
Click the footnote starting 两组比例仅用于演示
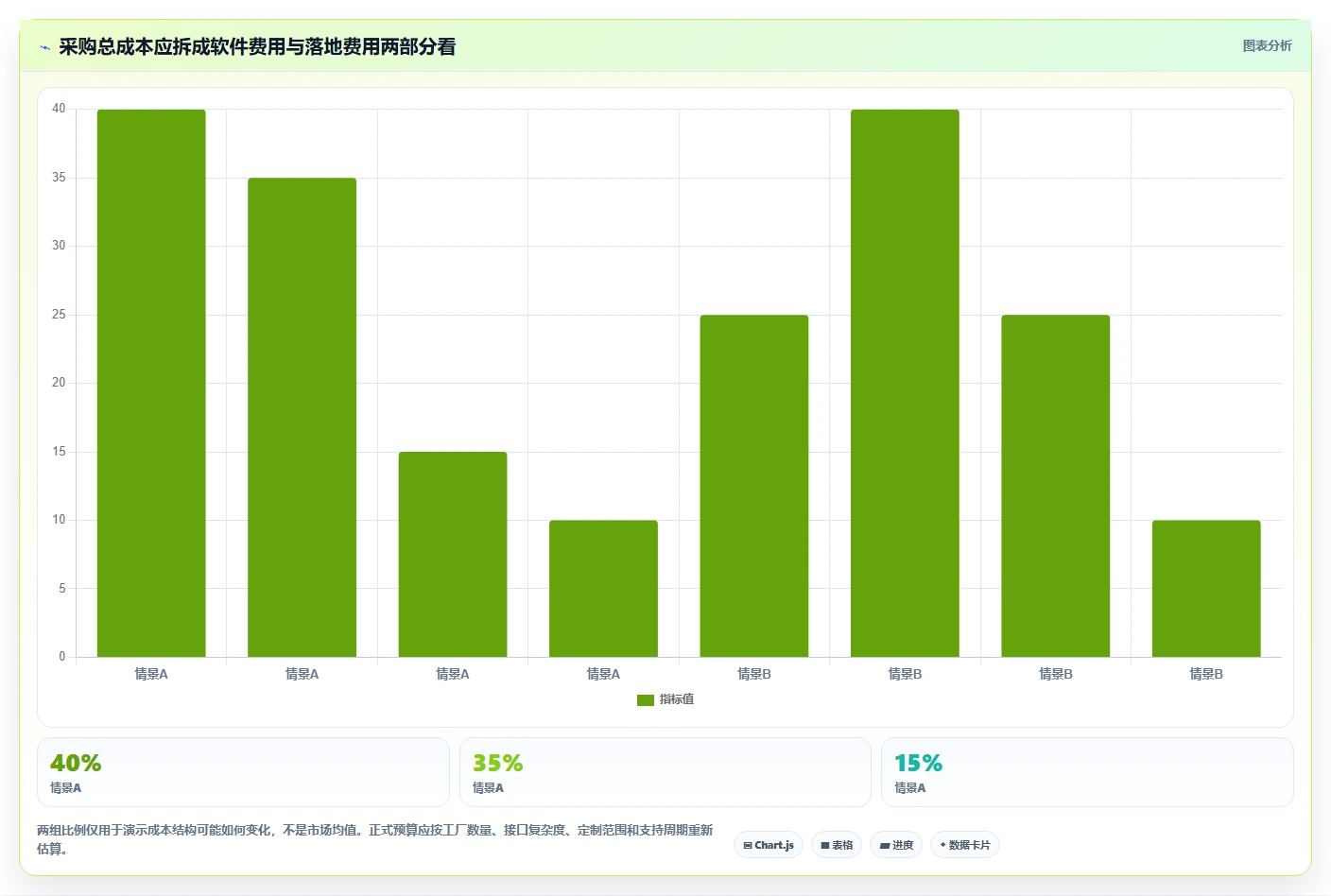coord(375,839)
